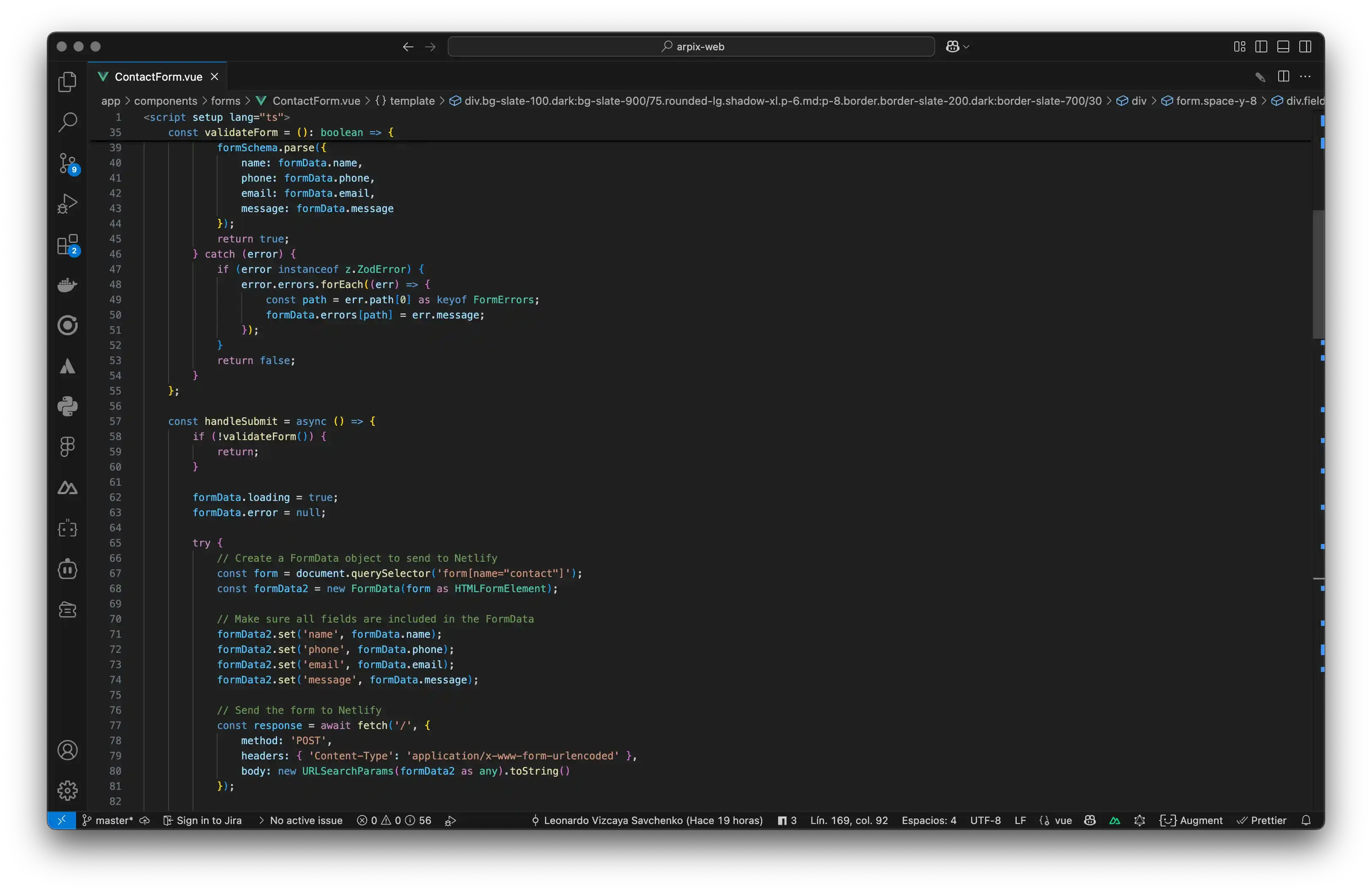Select the ContactForm.vue editor tab
This screenshot has height=892, width=1372.
click(x=158, y=76)
